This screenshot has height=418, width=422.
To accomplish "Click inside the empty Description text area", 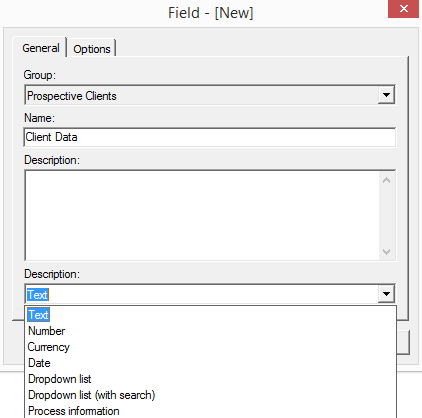I will click(202, 215).
